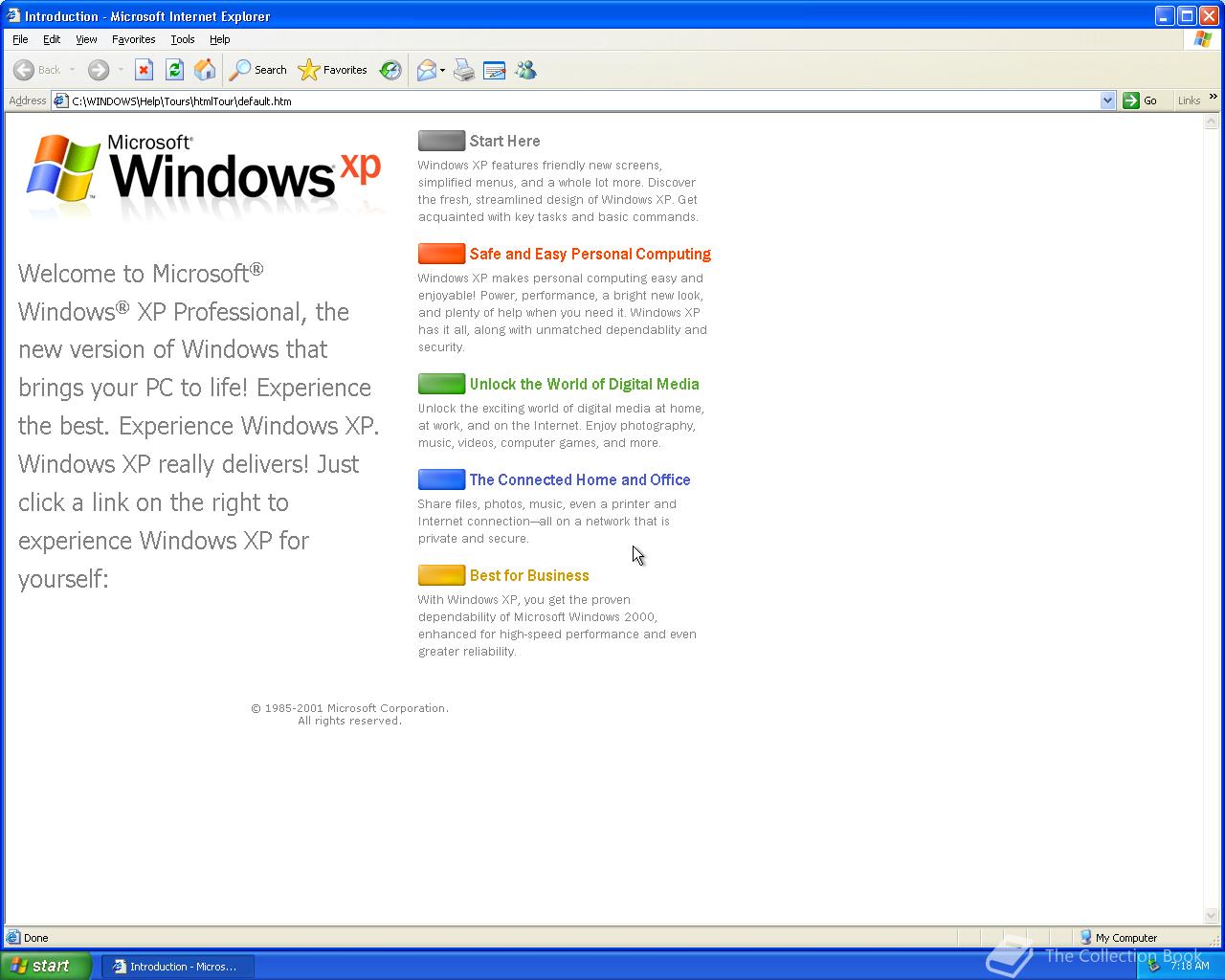This screenshot has height=980, width=1225.
Task: Stop loading with the red X icon
Action: click(x=144, y=70)
